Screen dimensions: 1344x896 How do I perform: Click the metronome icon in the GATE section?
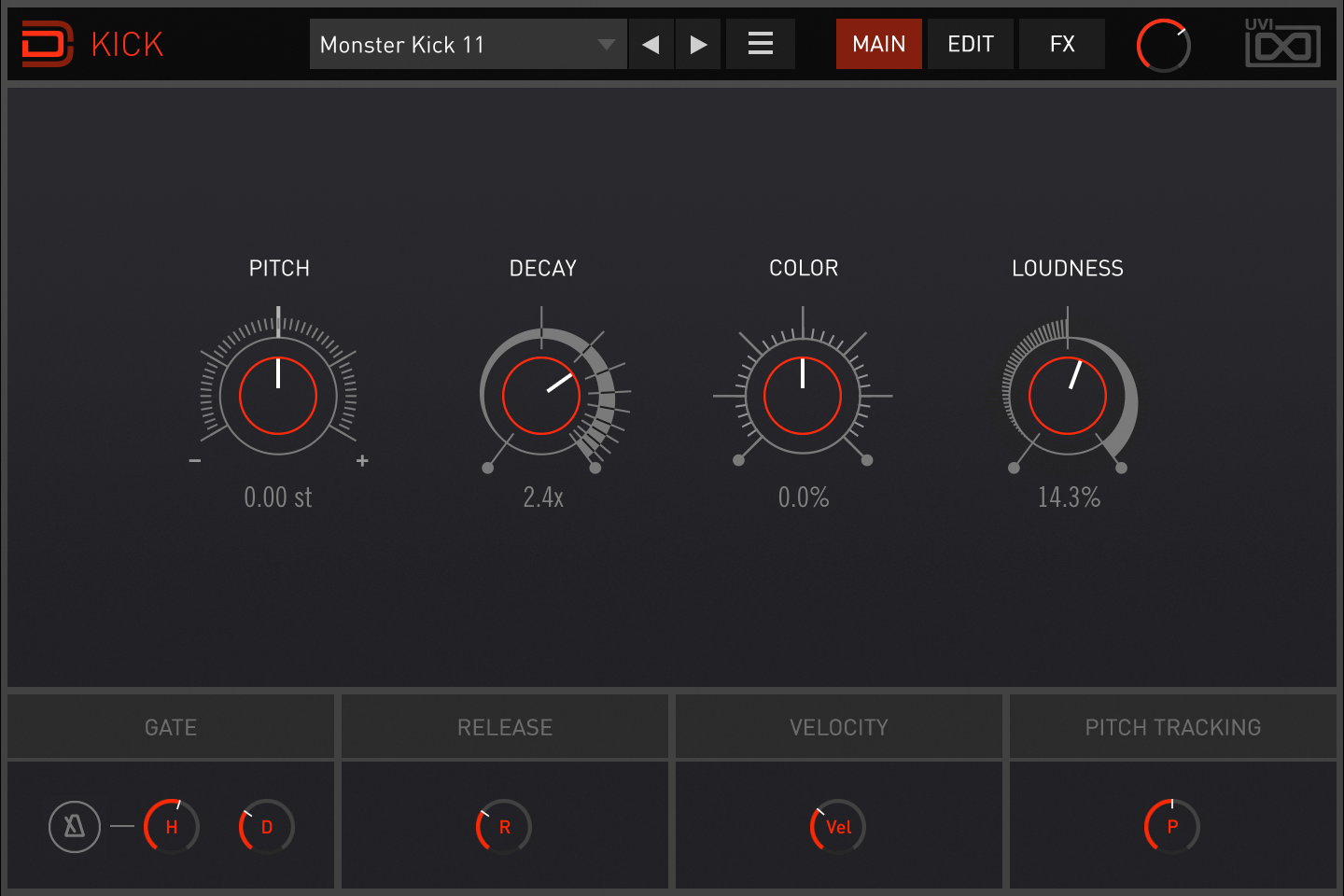[75, 826]
